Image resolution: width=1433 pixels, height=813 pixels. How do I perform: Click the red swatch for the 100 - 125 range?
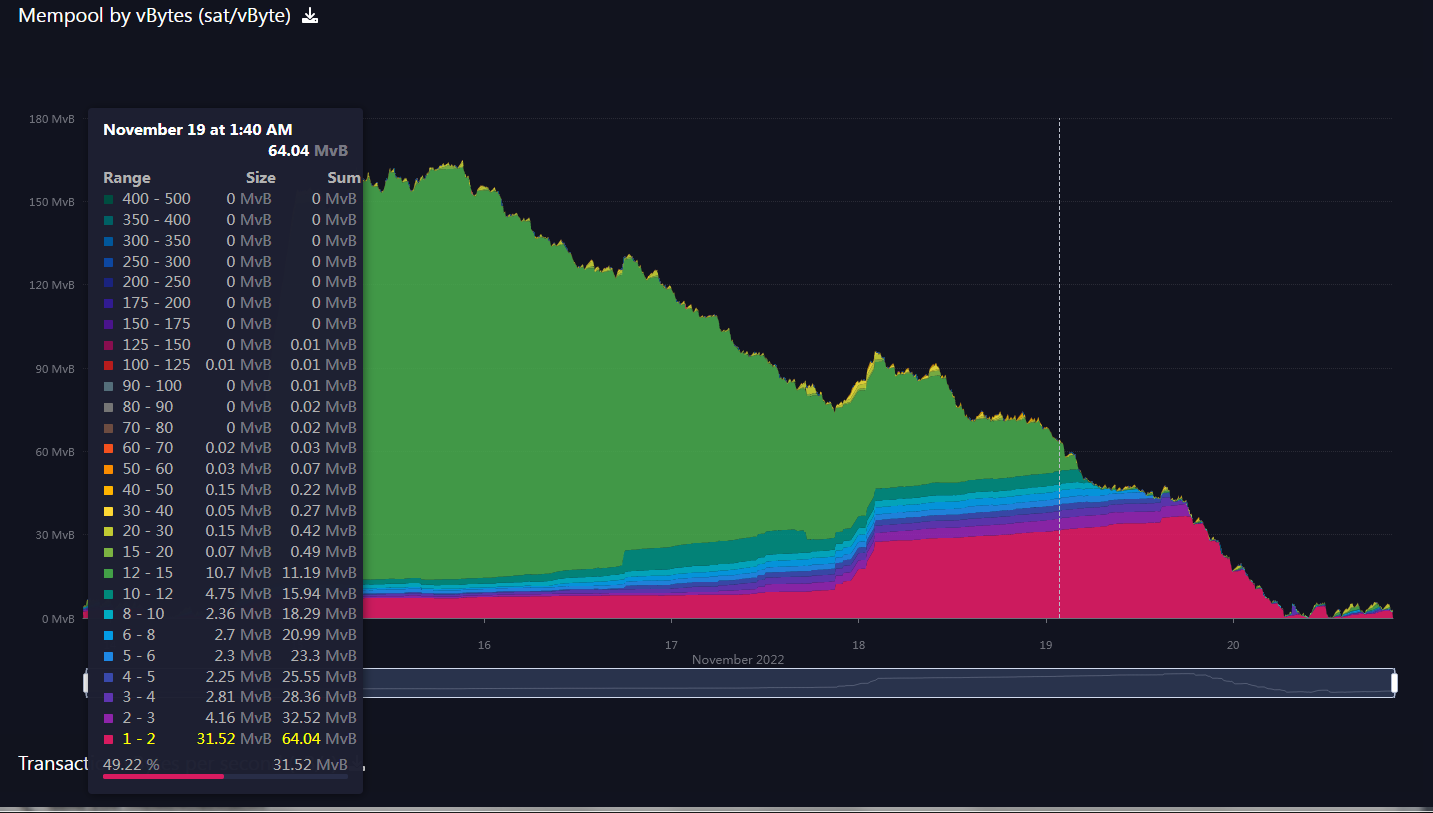(108, 365)
